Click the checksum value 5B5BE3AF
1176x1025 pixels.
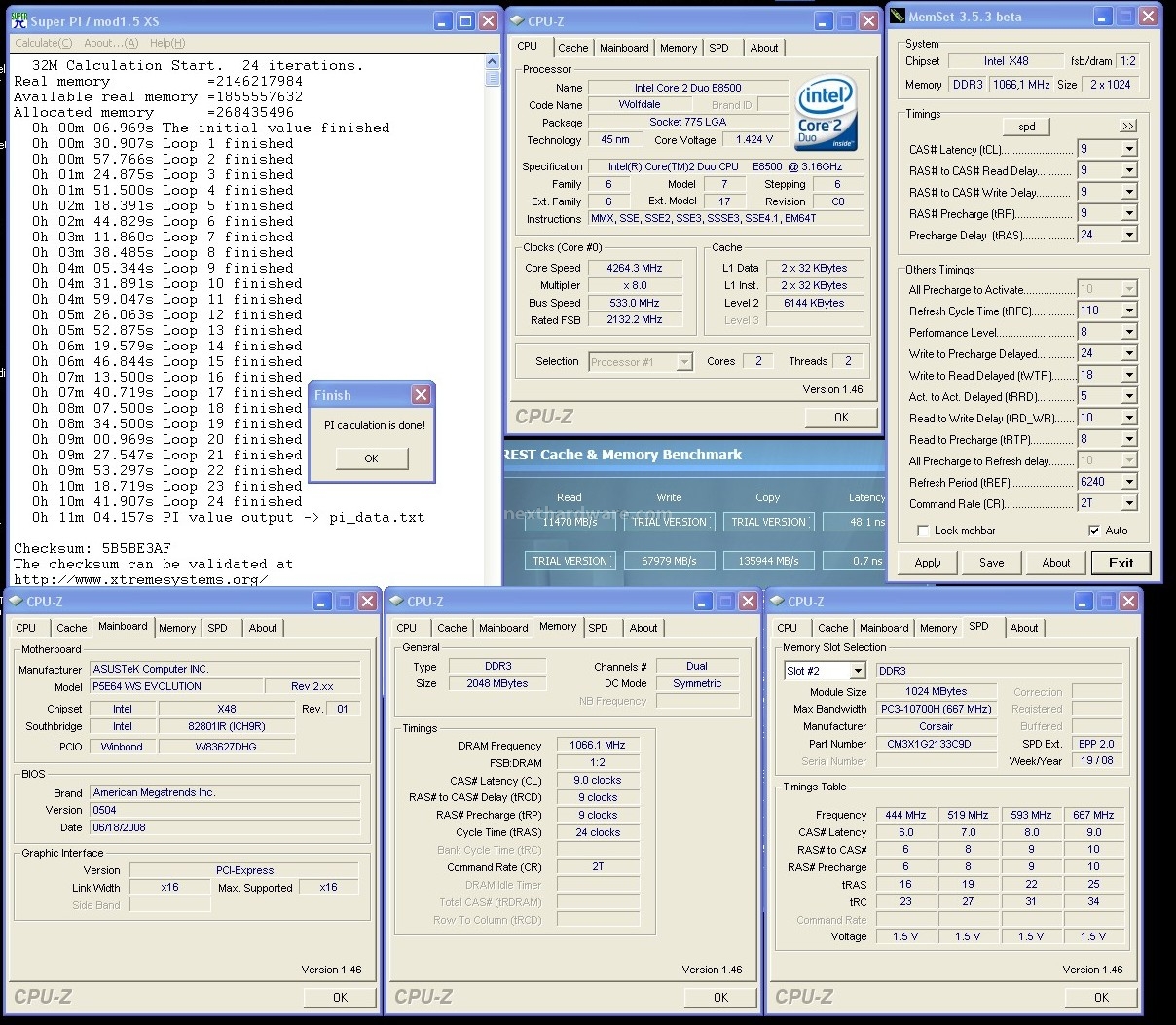[135, 548]
